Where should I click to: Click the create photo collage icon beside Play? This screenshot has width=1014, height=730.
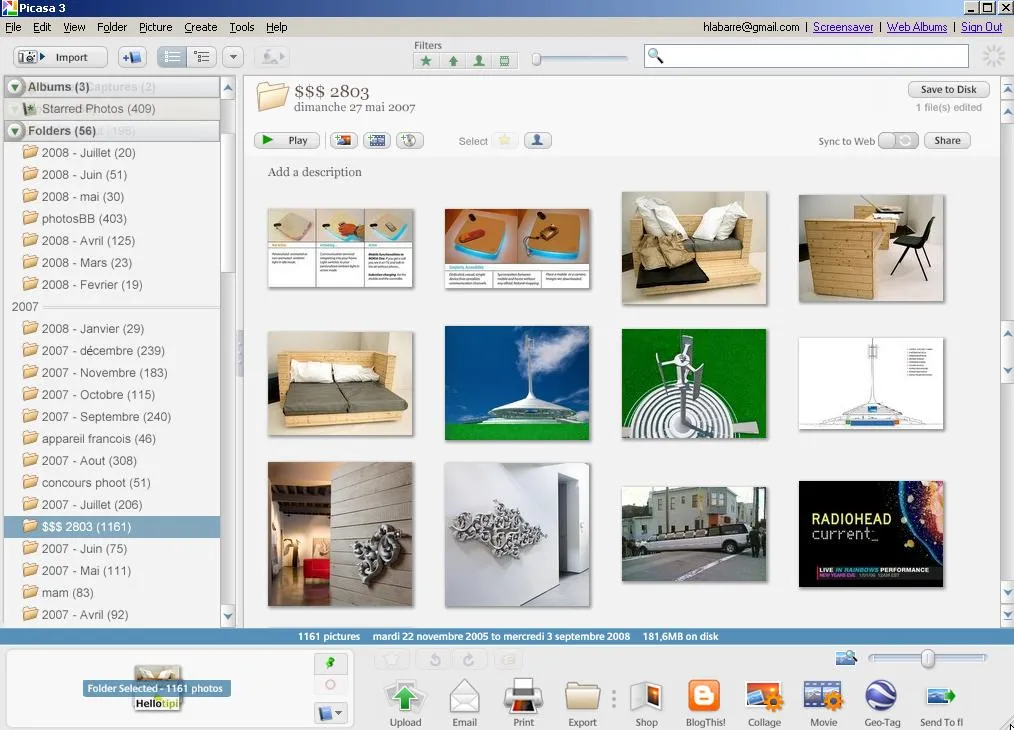click(343, 140)
